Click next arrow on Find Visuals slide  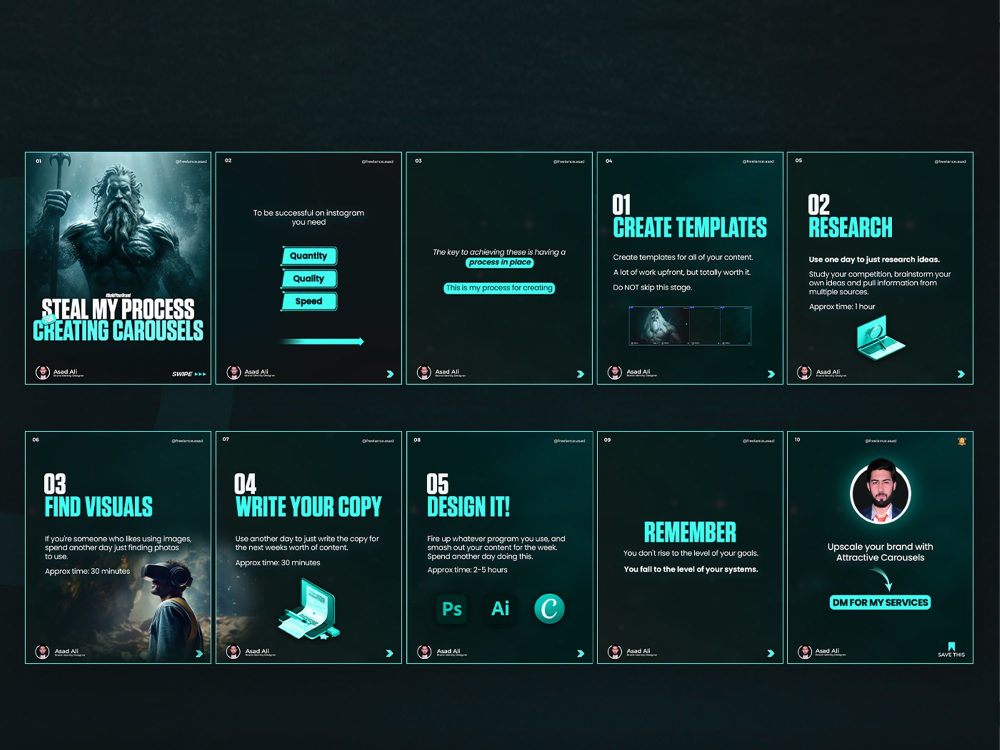[x=199, y=654]
